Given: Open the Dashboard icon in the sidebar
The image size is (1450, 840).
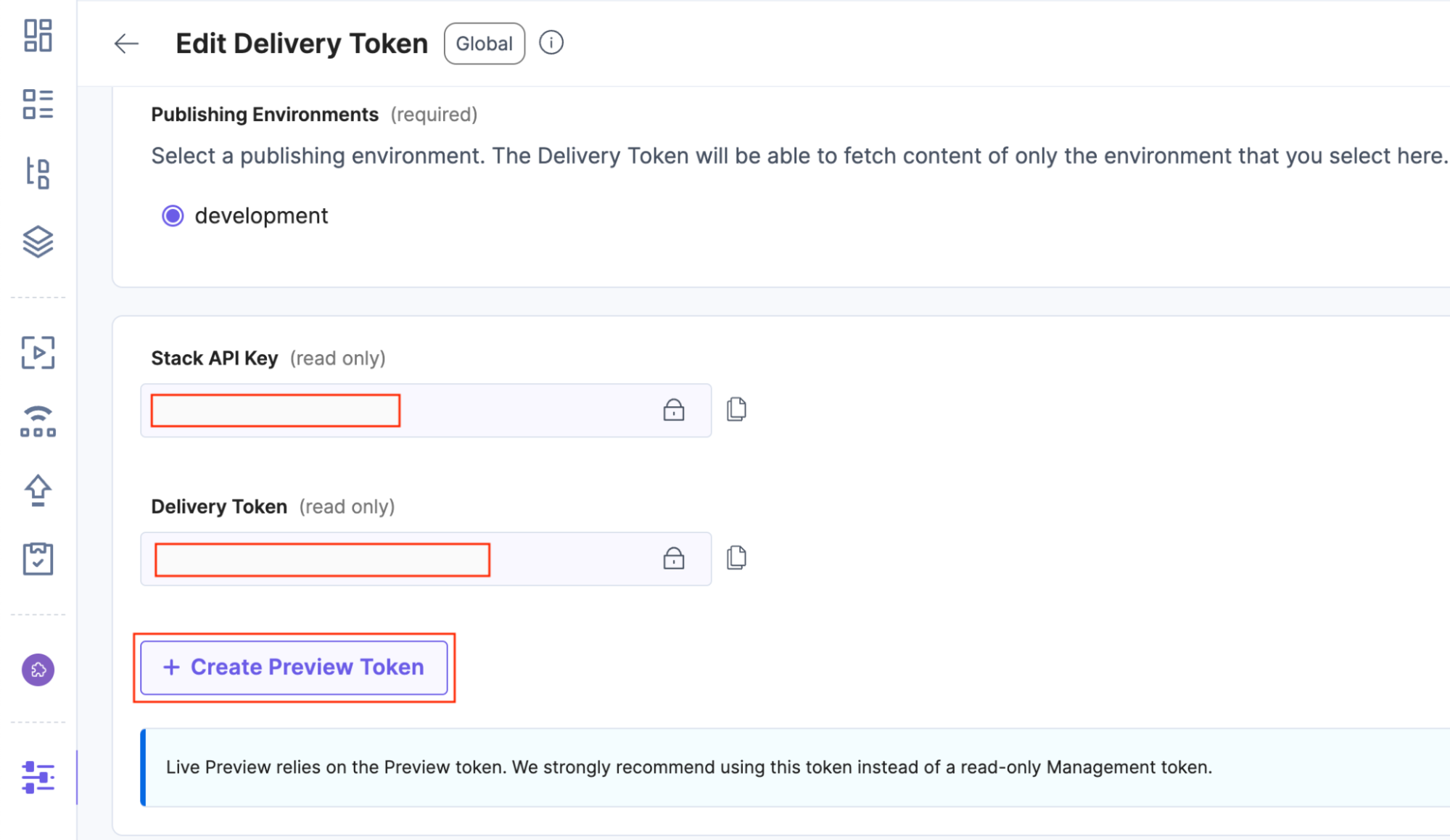Looking at the screenshot, I should click(x=38, y=36).
